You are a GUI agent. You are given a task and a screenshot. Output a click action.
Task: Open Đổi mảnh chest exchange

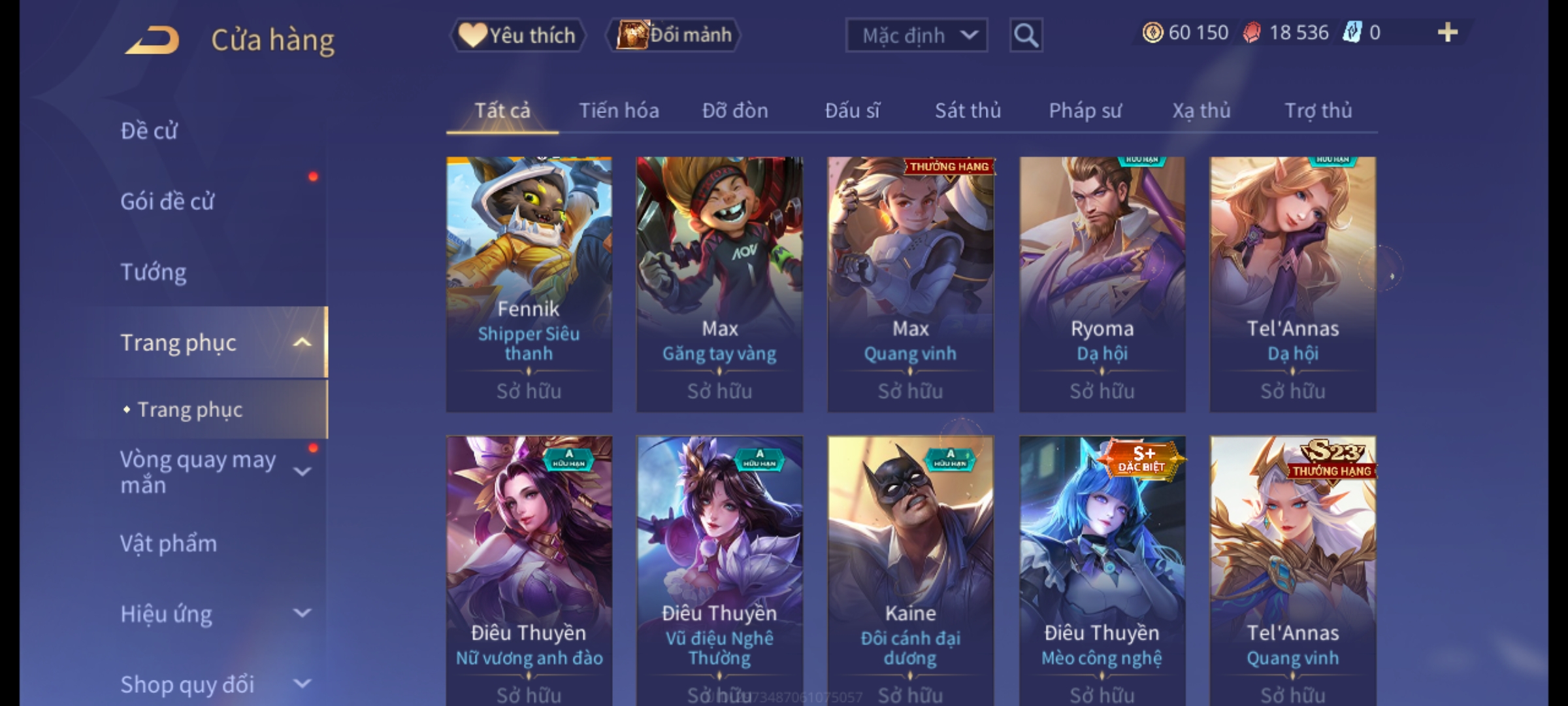click(x=674, y=35)
